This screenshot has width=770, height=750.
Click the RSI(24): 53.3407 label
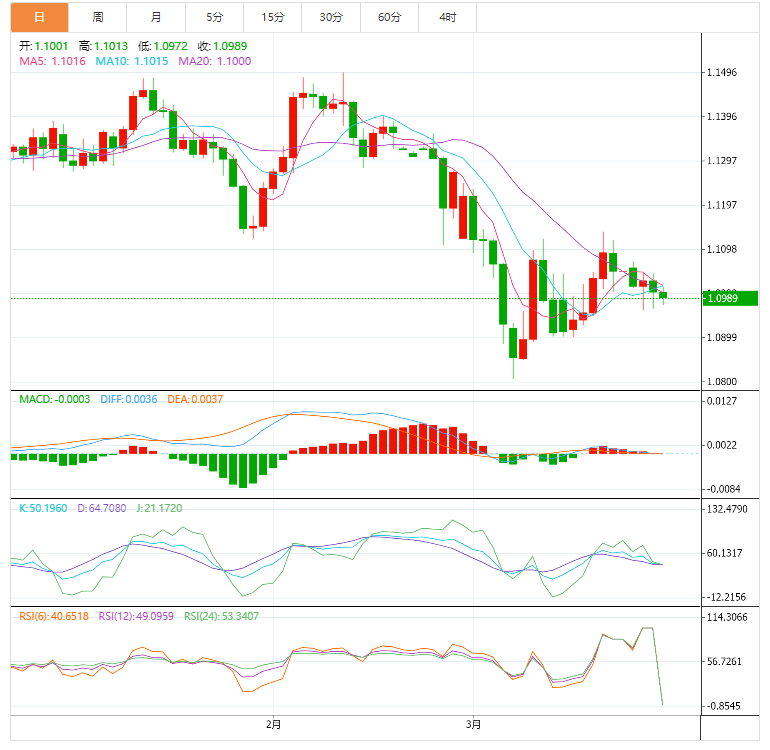coord(221,616)
